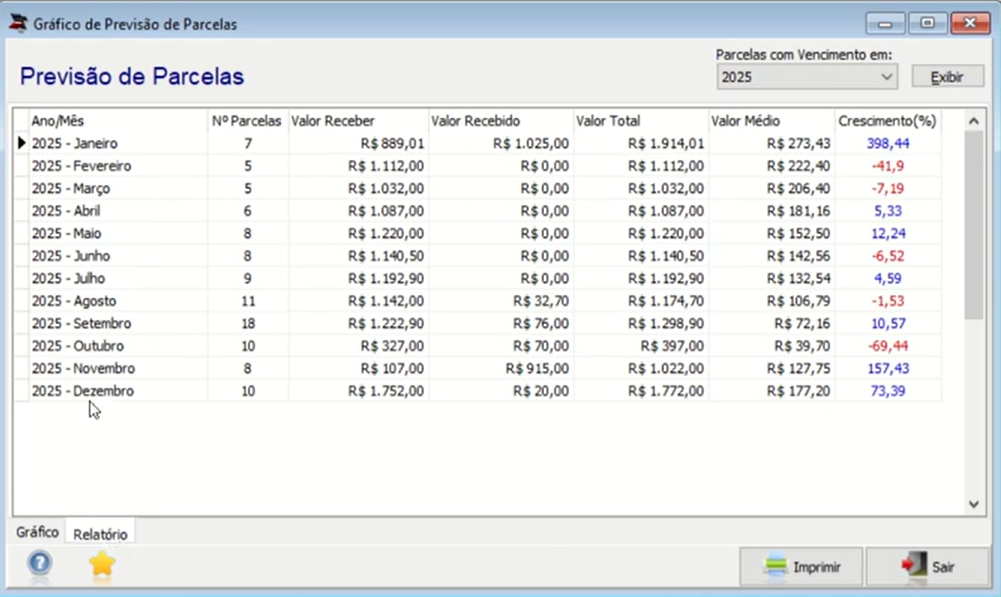The width and height of the screenshot is (1001, 597).
Task: Select the 2025 - Julho row
Action: coord(478,278)
